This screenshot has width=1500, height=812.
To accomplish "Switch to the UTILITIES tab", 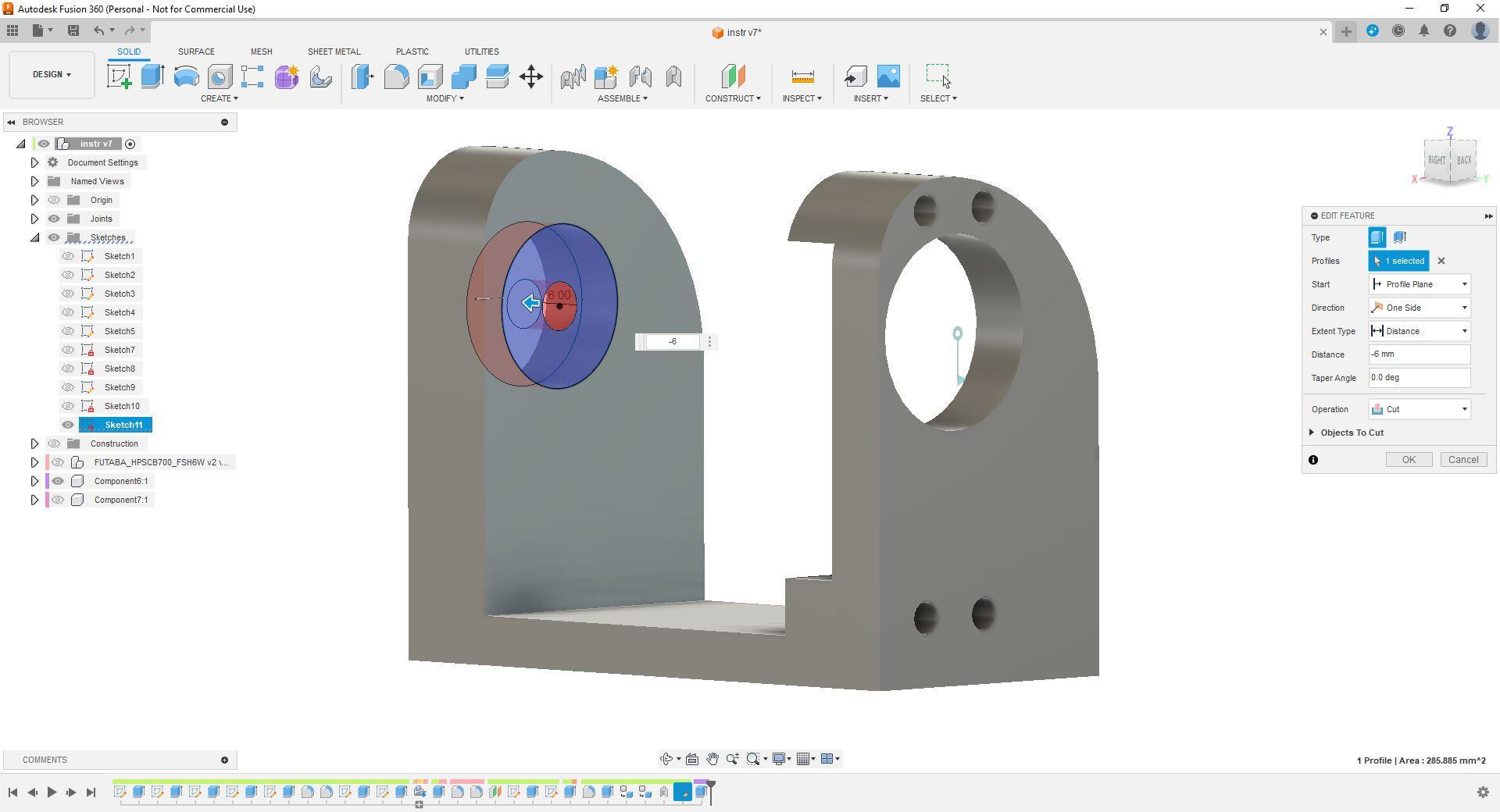I will pos(481,52).
